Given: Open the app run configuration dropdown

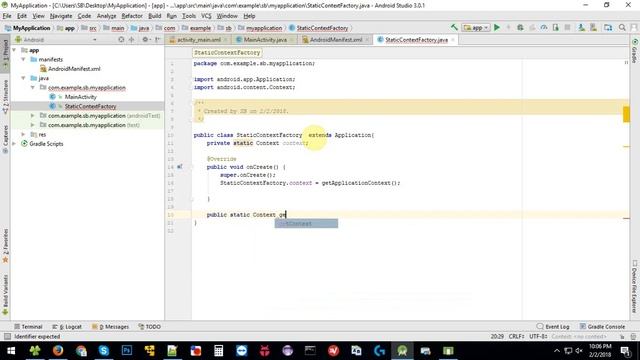Looking at the screenshot, I should click(476, 27).
